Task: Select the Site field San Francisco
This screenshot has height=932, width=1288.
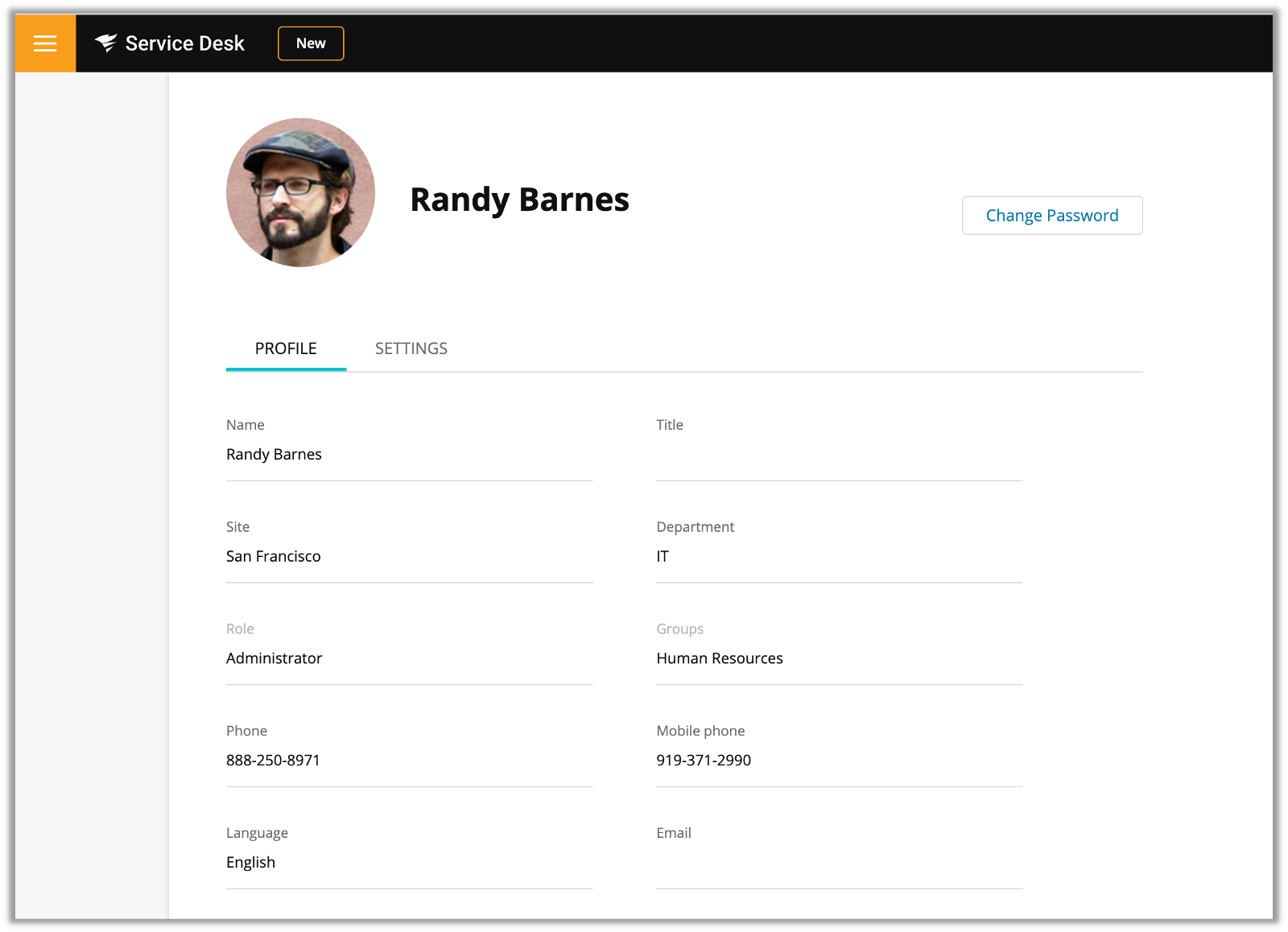Action: pyautogui.click(x=409, y=557)
